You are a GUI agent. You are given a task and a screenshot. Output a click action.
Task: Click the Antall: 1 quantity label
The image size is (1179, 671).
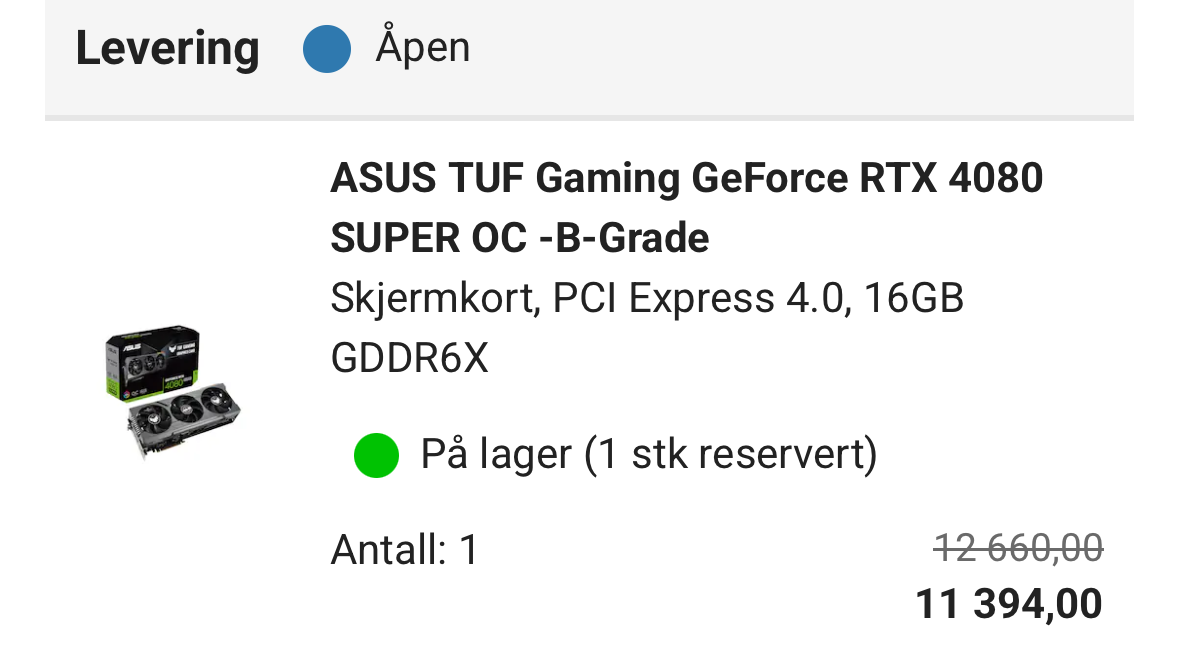coord(405,549)
